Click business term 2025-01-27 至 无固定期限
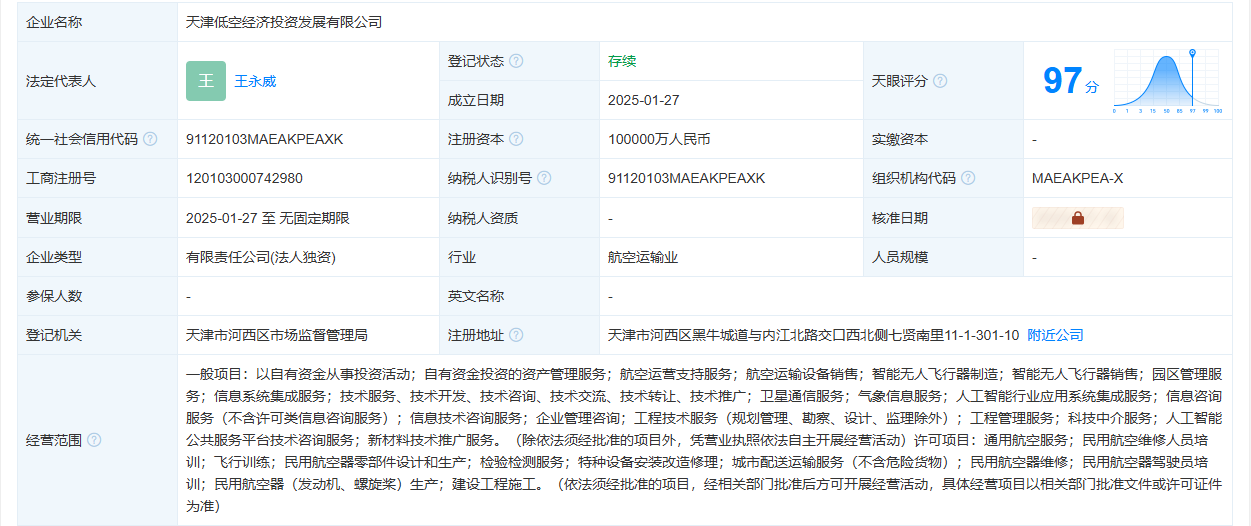 [268, 218]
